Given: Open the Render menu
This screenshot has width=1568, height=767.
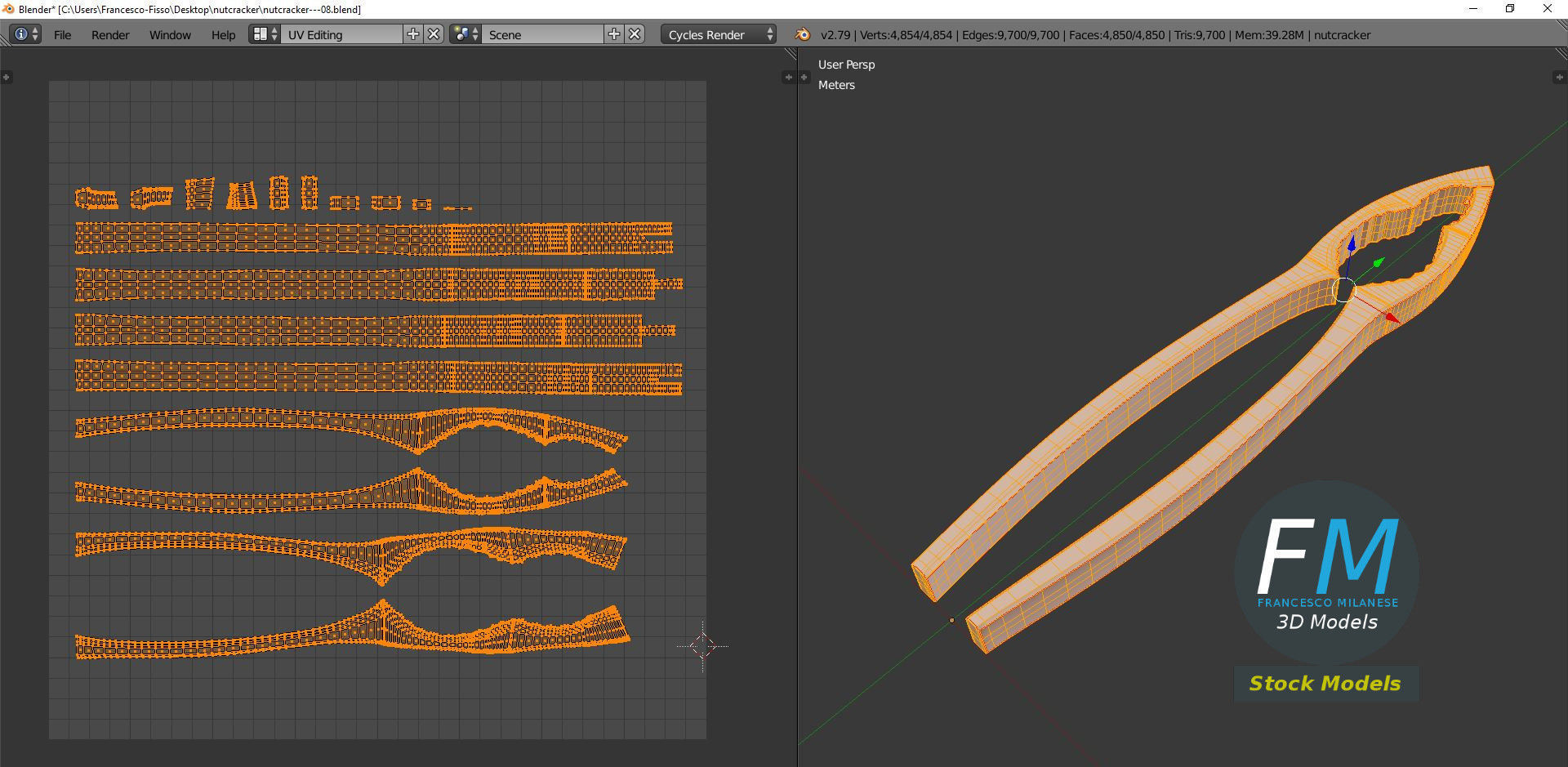Looking at the screenshot, I should (110, 34).
